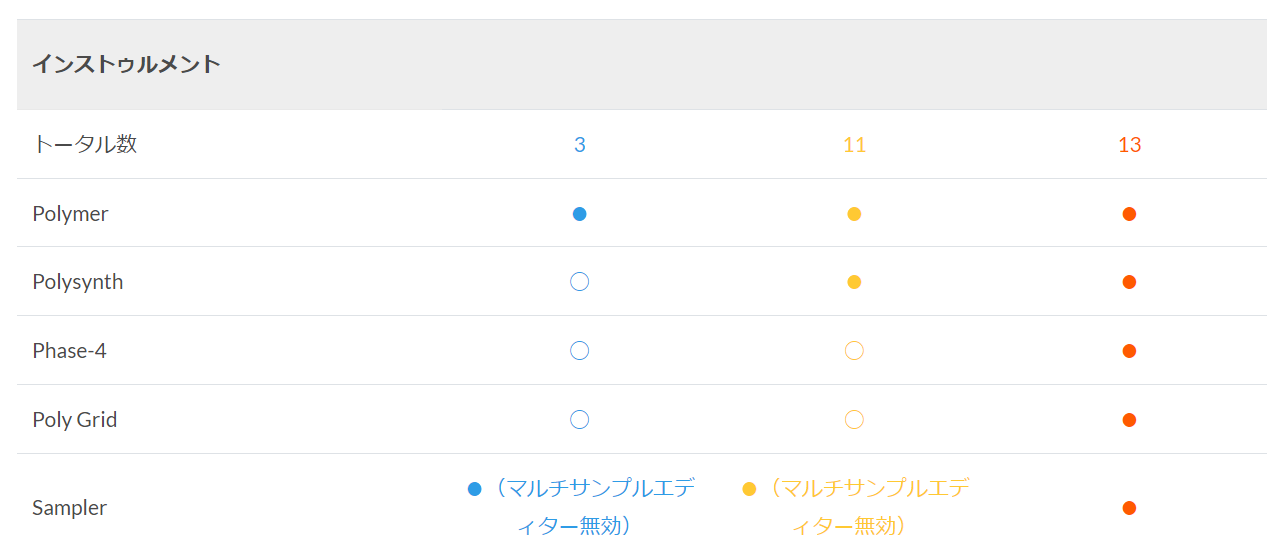Click the yellow empty circle in Phase-4 row

[854, 351]
